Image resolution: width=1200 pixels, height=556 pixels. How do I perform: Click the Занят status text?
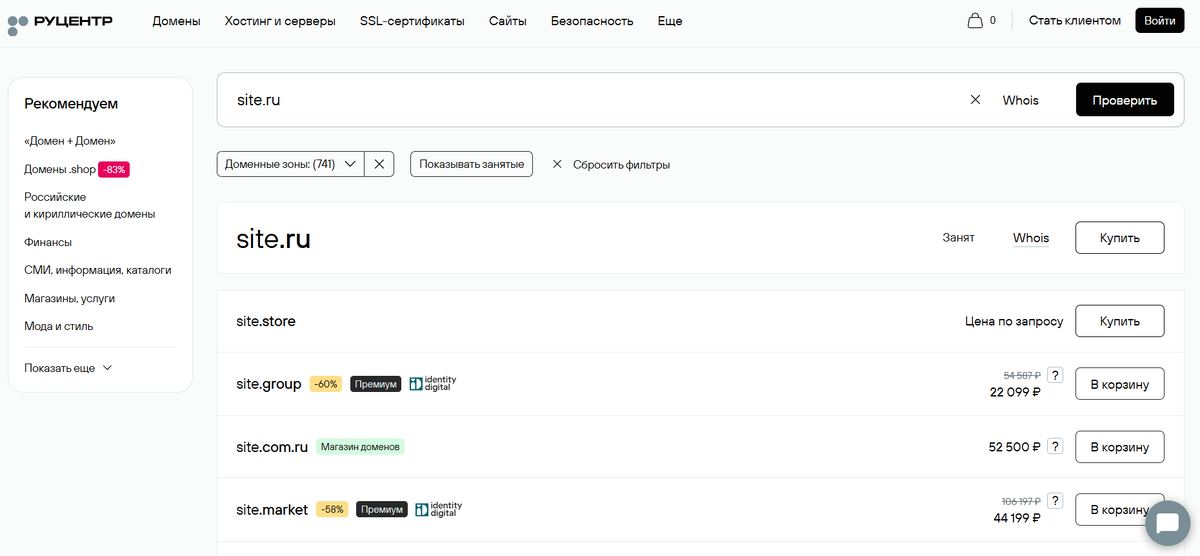pos(958,238)
